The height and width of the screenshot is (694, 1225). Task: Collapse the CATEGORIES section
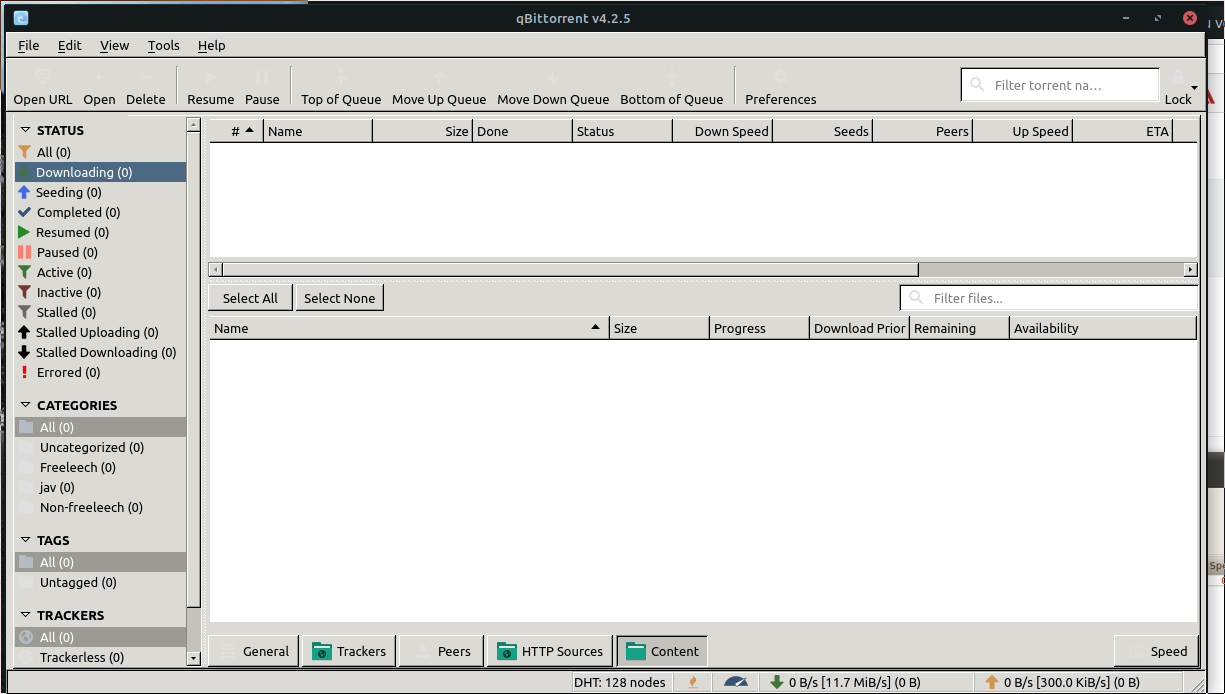click(25, 405)
